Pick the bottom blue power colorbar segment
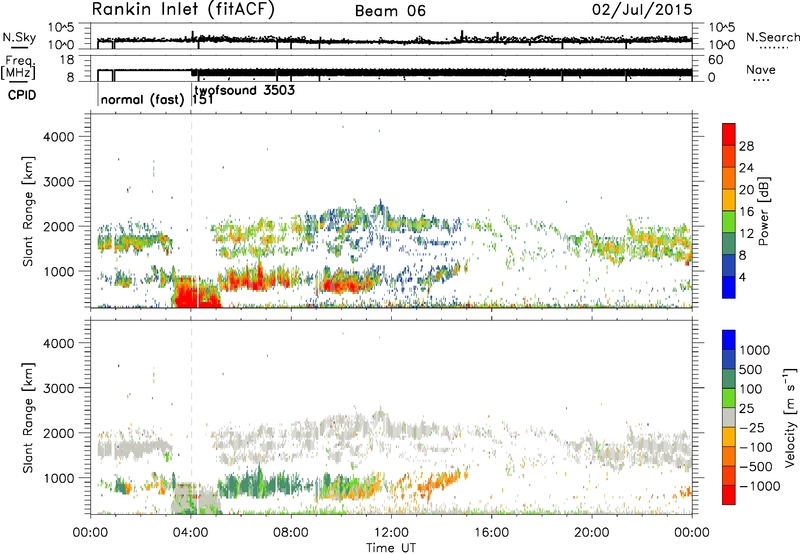Screen dimensions: 800x554 (x=729, y=287)
